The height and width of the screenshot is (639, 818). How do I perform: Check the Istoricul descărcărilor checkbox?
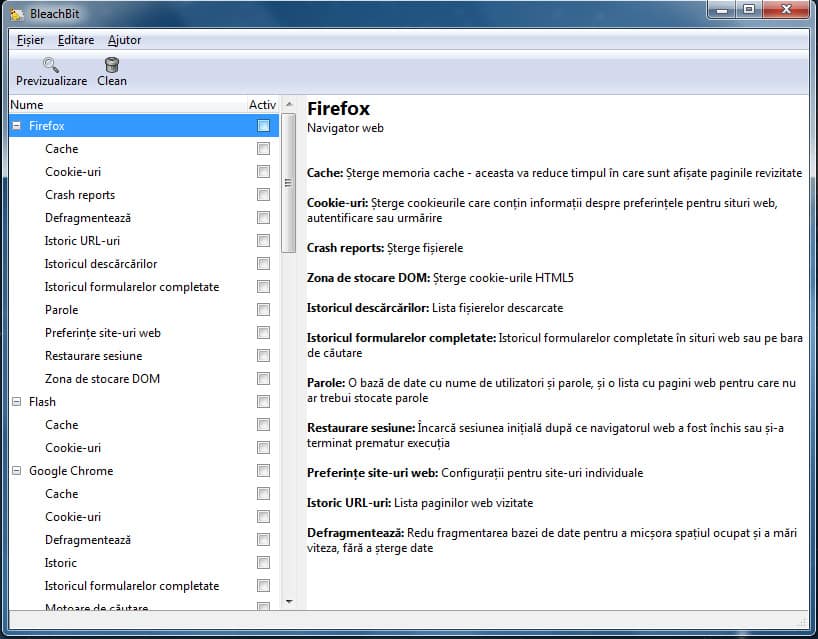pos(263,263)
